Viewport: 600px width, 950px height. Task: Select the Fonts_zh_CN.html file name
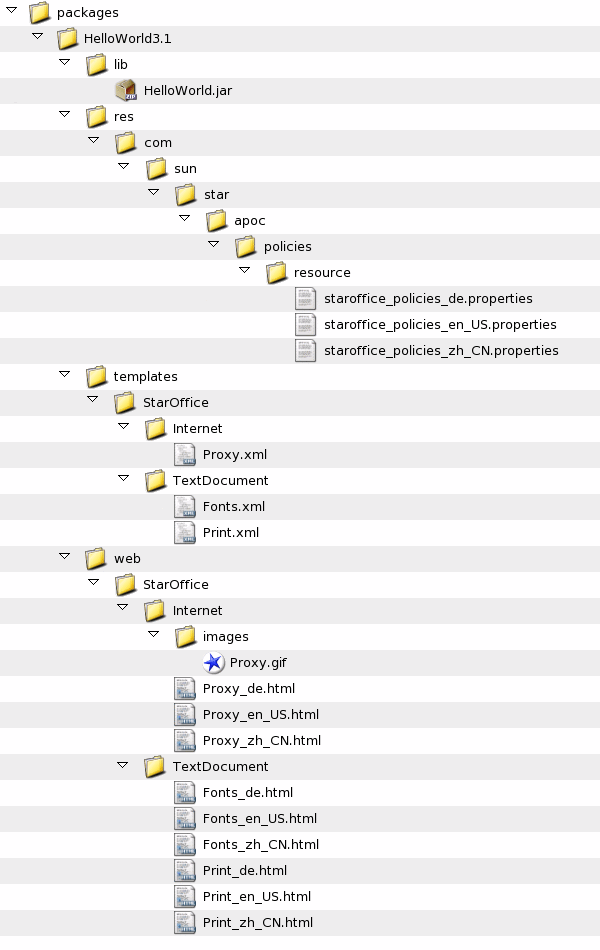point(261,845)
